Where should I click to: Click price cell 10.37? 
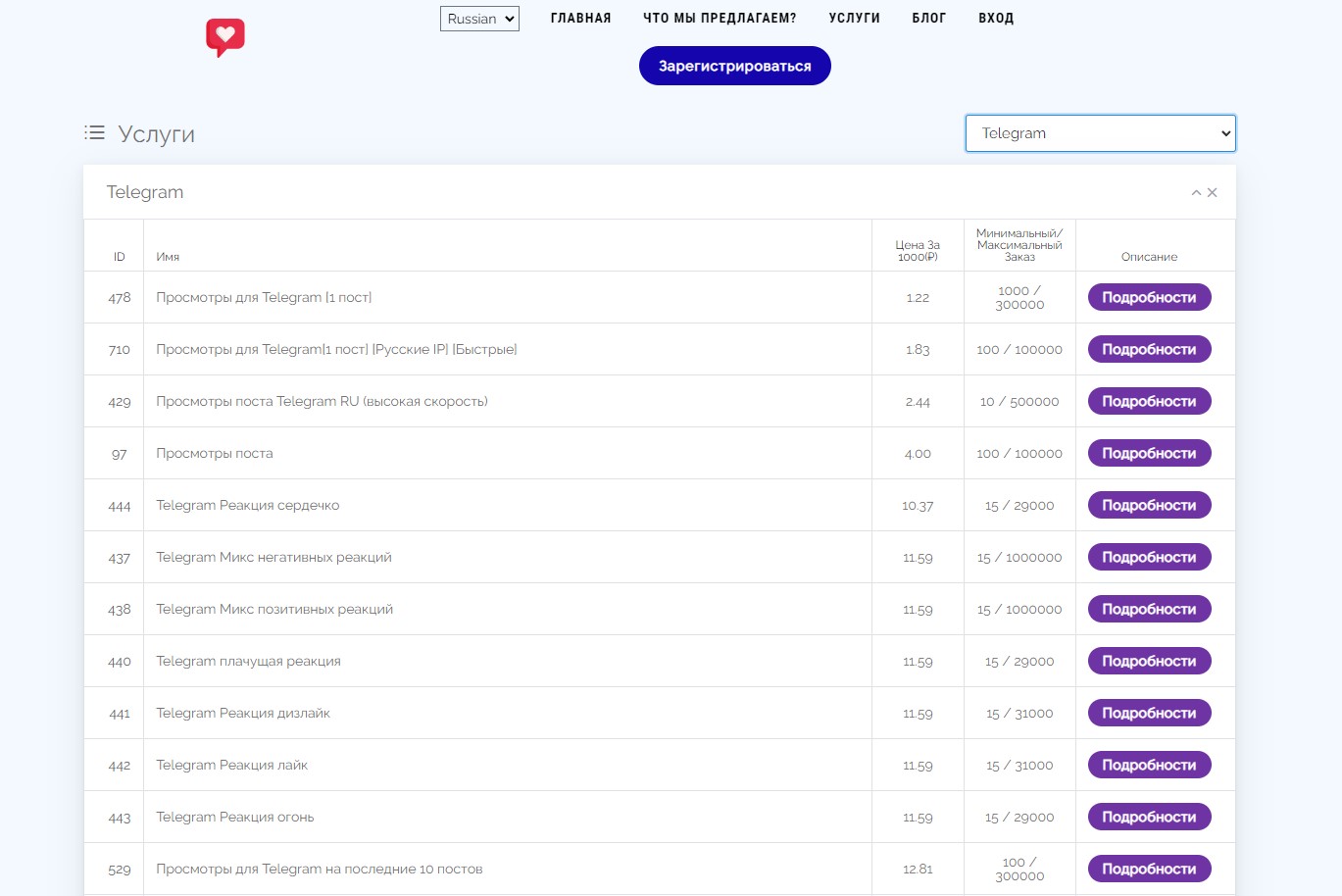coord(918,506)
